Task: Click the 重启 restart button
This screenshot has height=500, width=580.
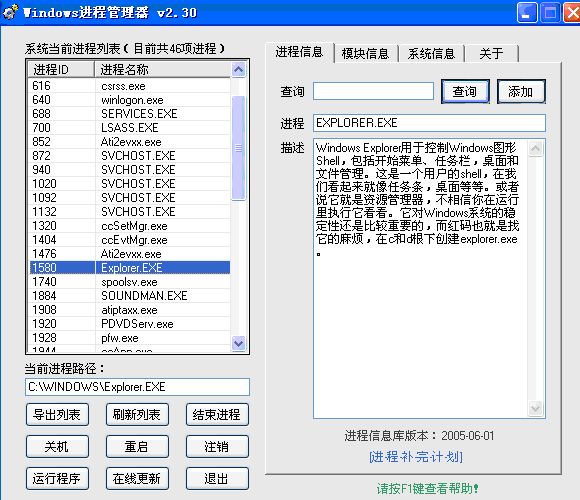Action: tap(137, 446)
